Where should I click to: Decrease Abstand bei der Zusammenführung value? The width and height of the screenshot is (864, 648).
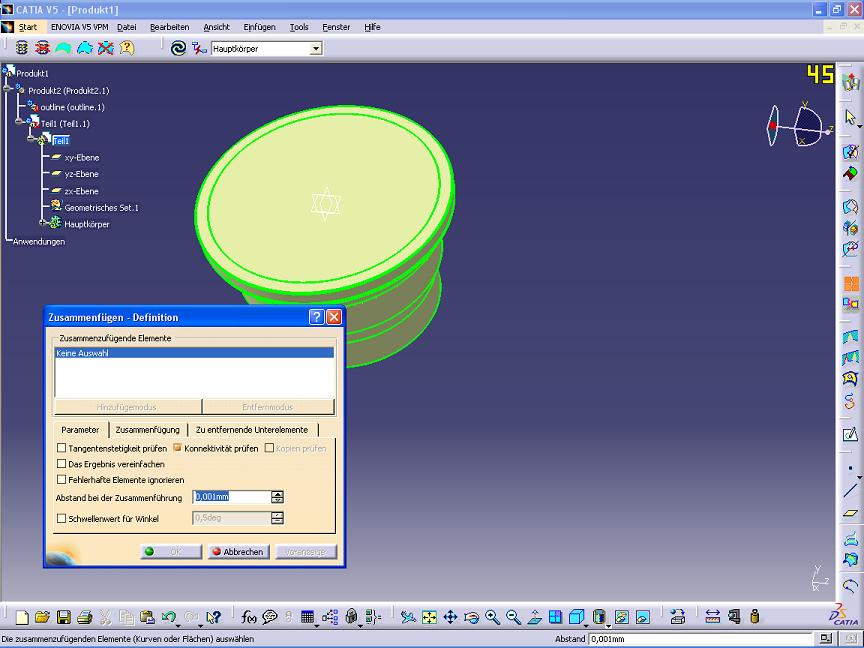coord(278,500)
